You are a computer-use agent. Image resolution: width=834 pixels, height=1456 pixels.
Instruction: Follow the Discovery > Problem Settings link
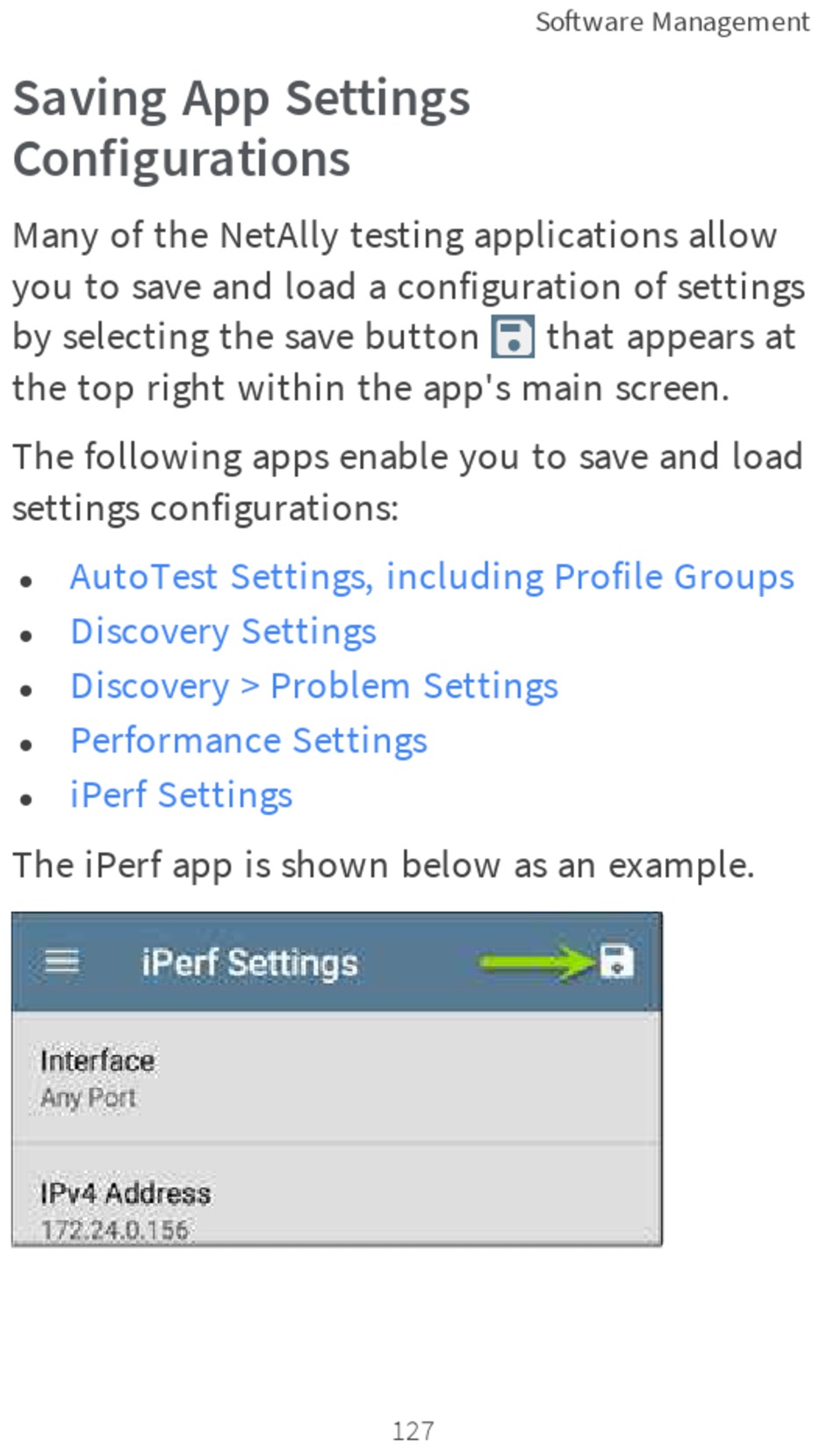point(314,687)
